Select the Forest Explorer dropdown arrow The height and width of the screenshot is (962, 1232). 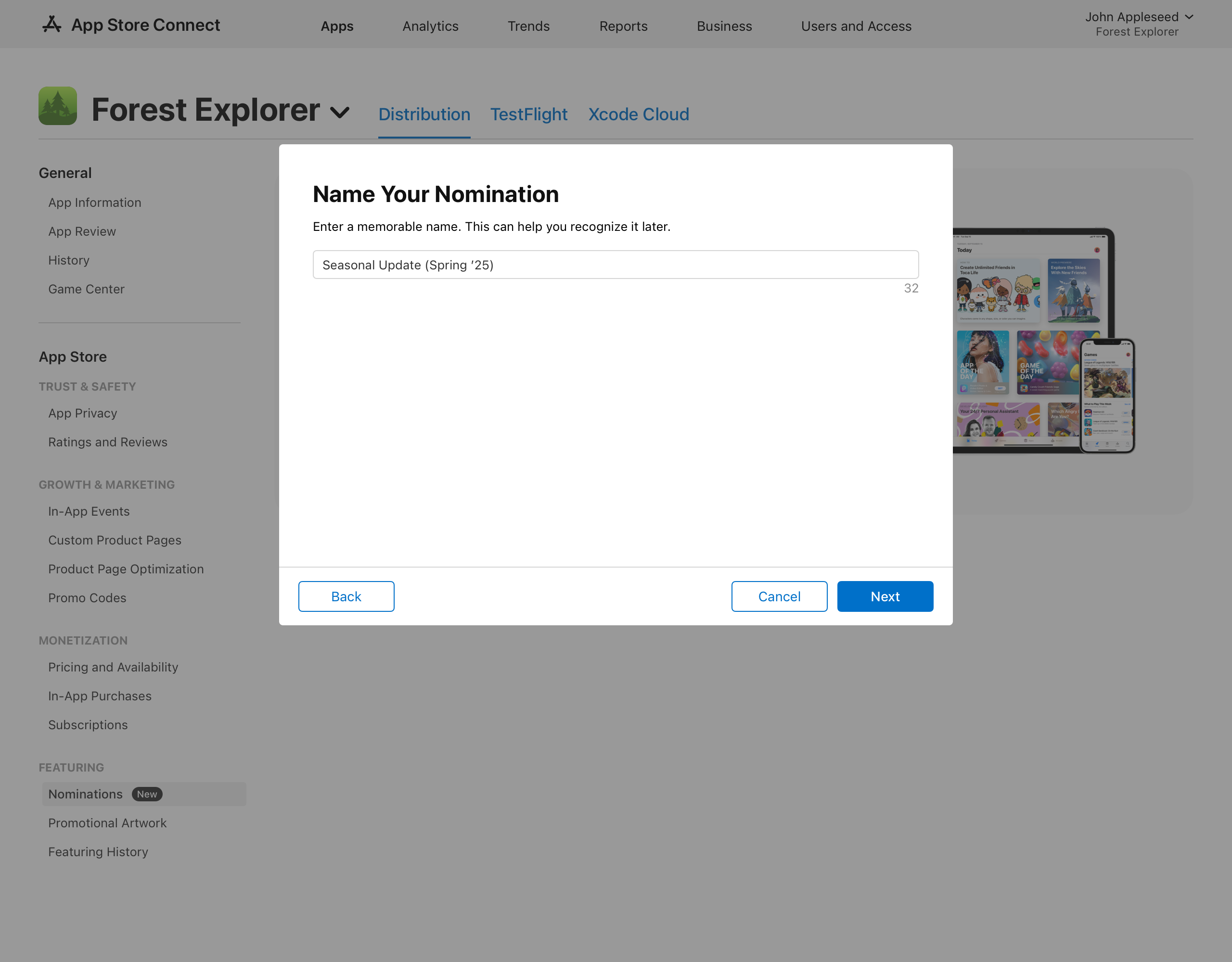[342, 111]
